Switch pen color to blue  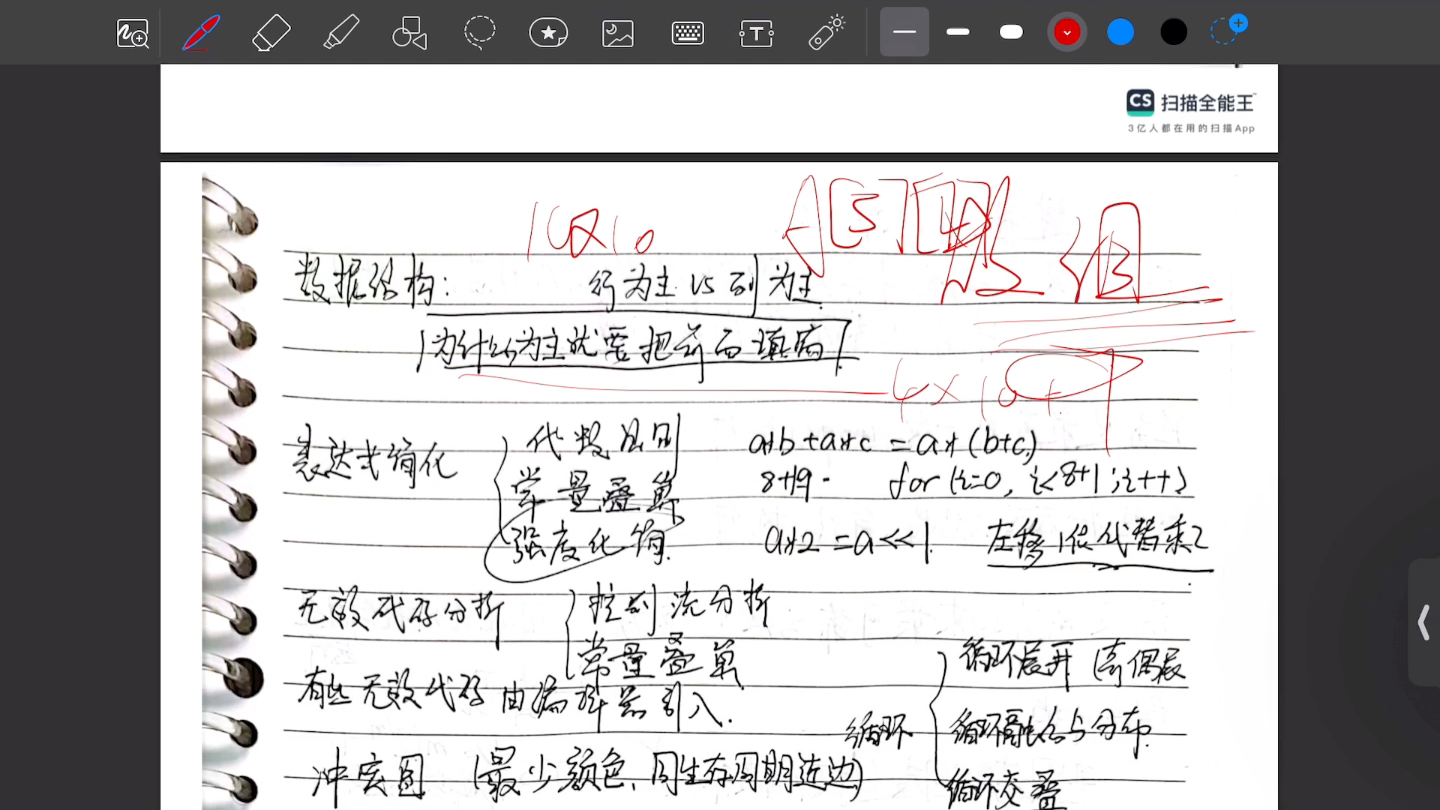1121,32
